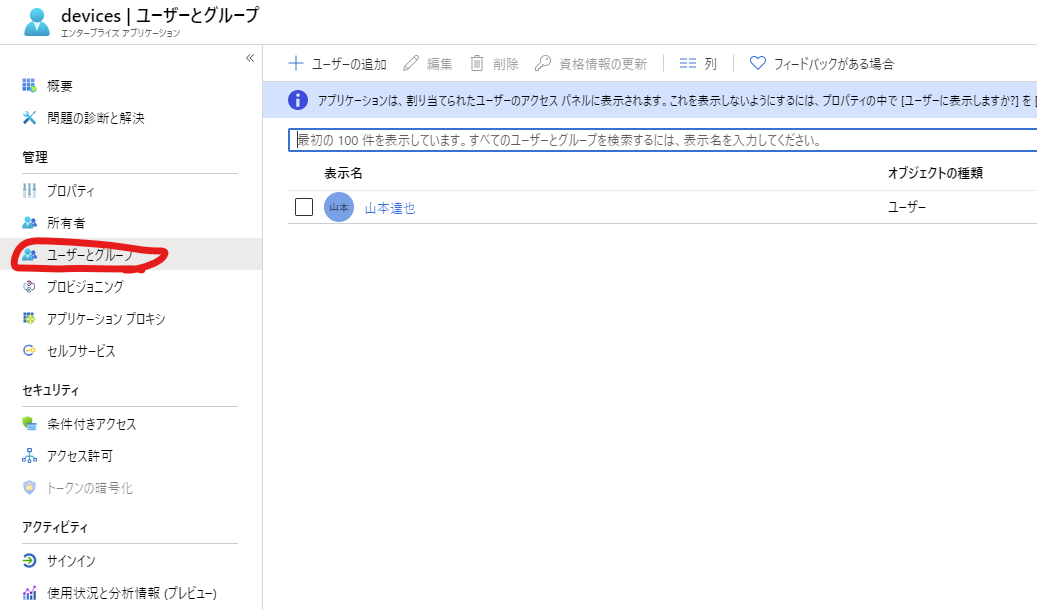Tick the checkbox for 山本達也
The width and height of the screenshot is (1037, 610).
pos(304,207)
